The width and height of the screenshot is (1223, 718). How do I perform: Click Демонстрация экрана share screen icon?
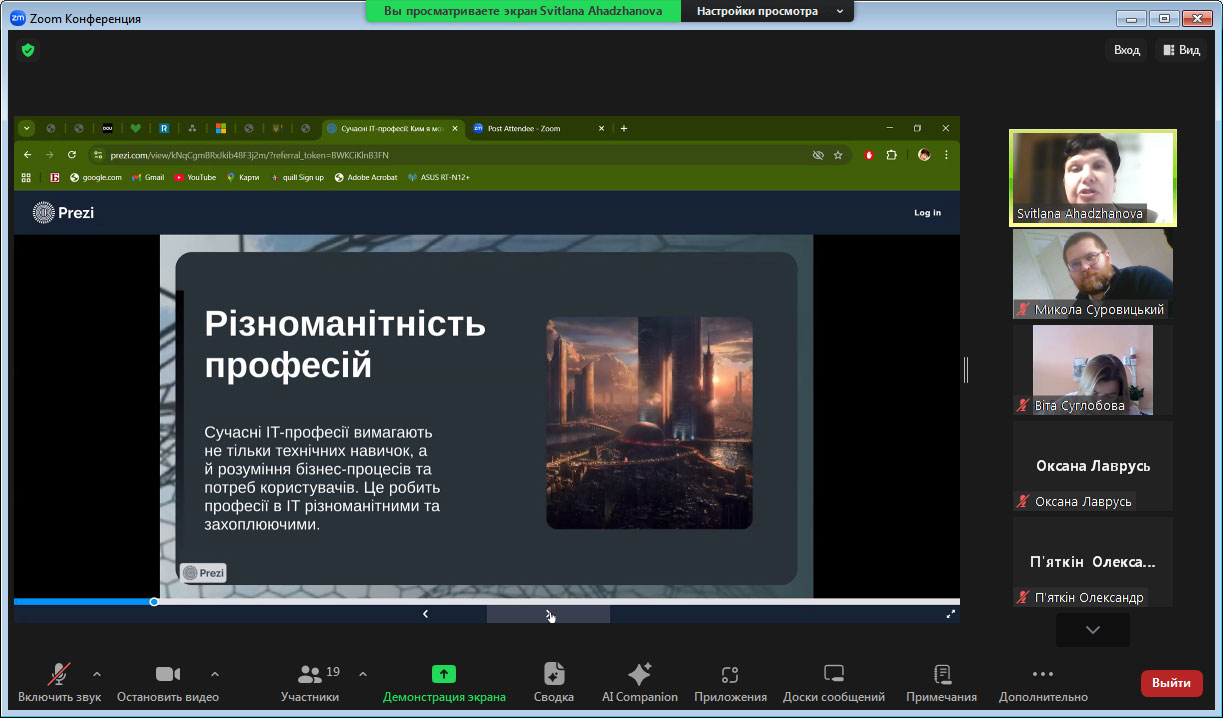[x=444, y=674]
